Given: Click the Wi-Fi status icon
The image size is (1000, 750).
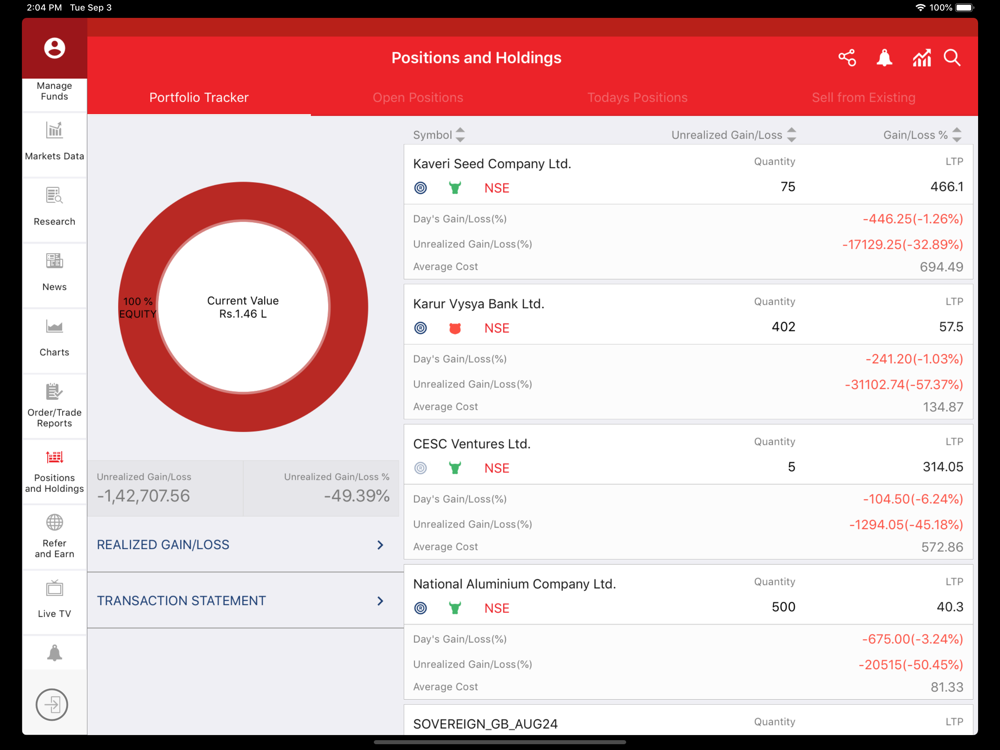Looking at the screenshot, I should click(920, 8).
